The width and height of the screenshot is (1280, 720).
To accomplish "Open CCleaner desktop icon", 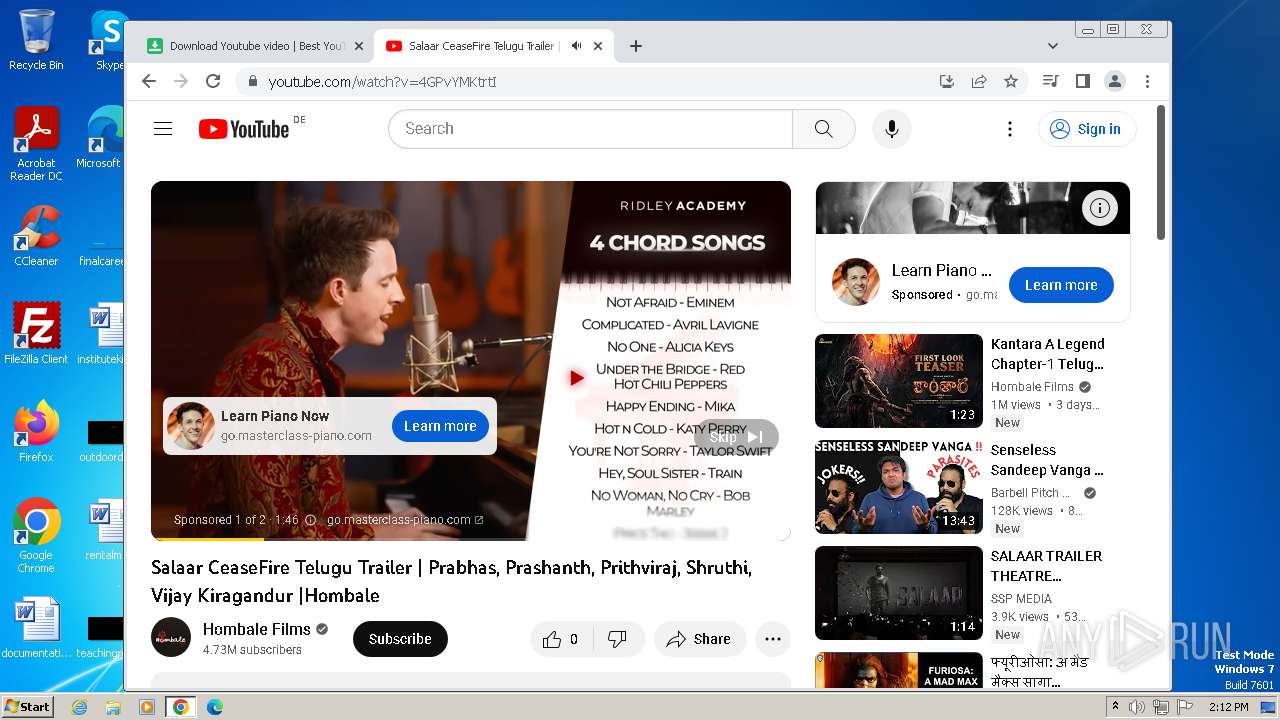I will 36,236.
